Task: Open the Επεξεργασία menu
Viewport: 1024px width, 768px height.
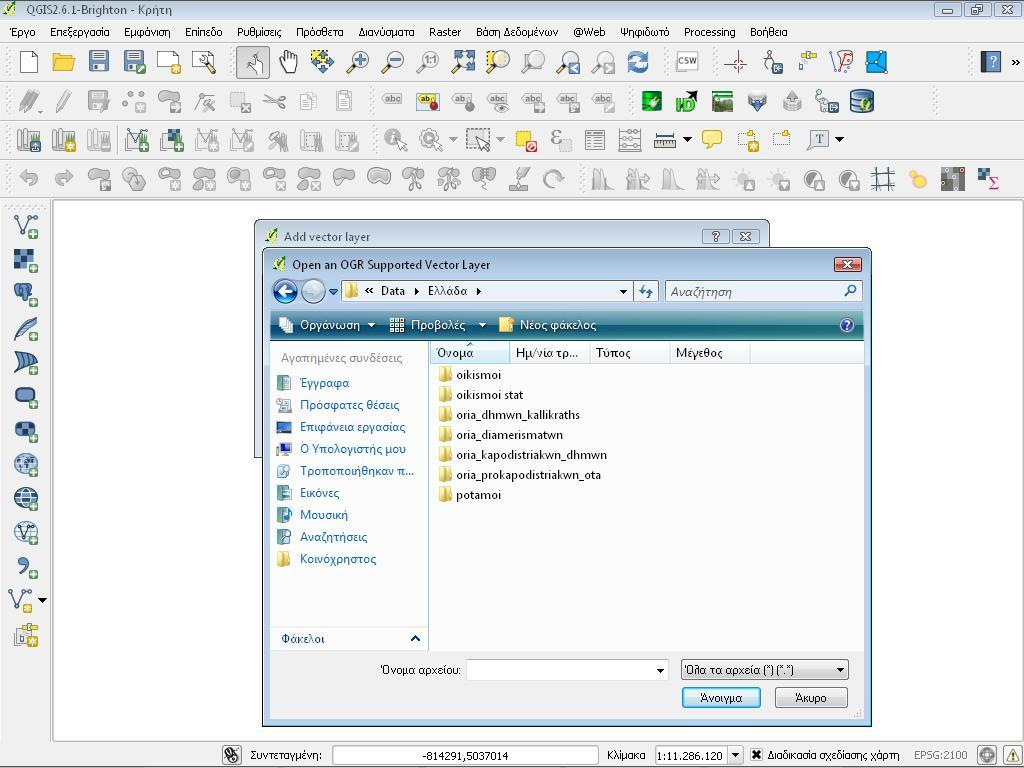Action: [80, 32]
